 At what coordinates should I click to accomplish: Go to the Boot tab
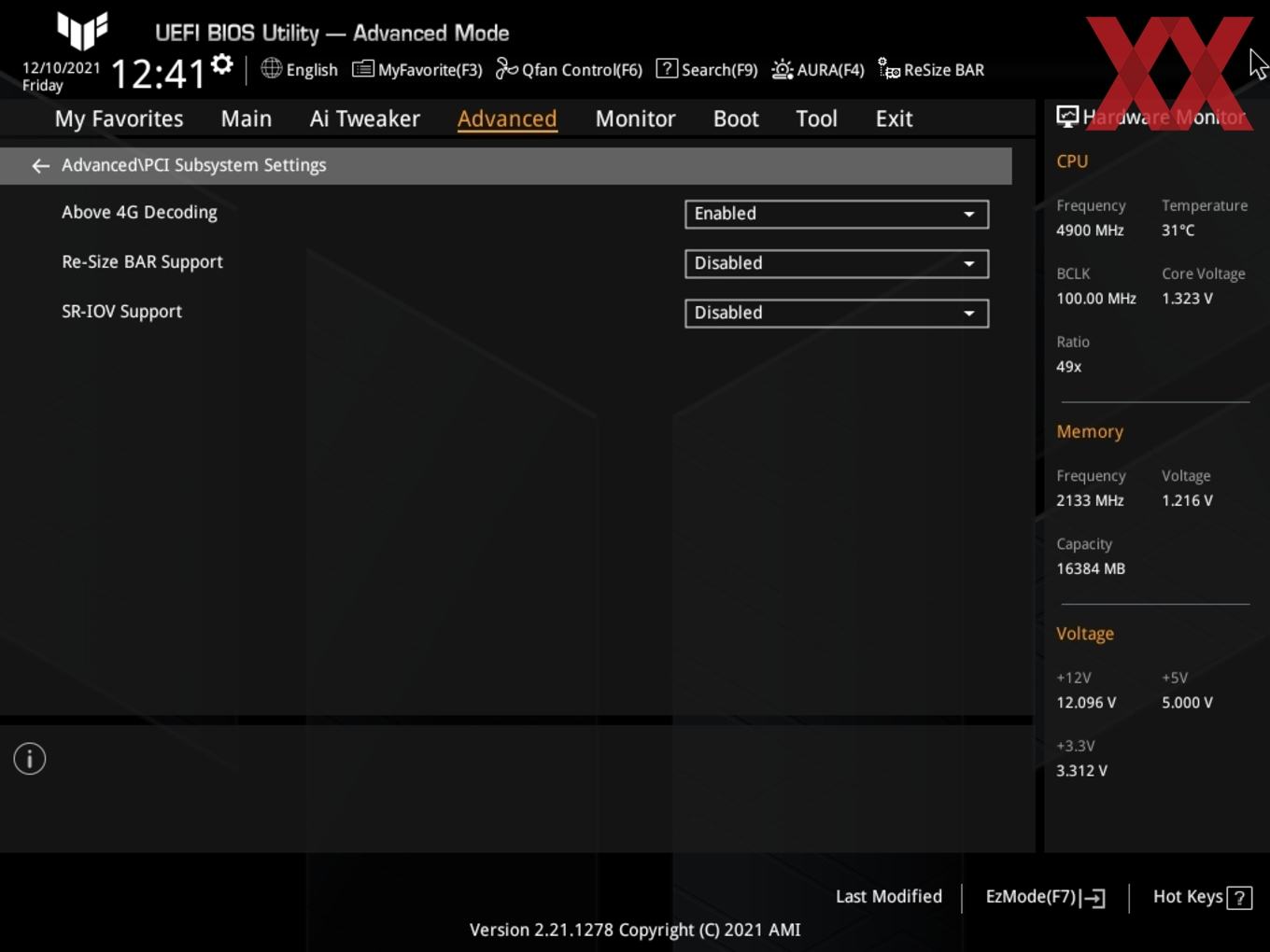[x=736, y=119]
